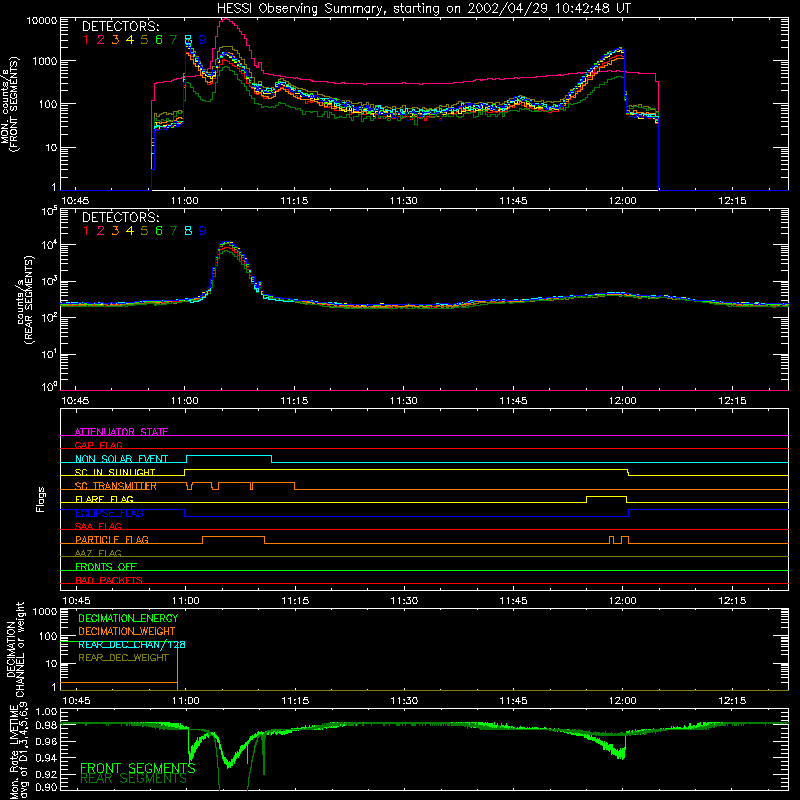Click detector 9 in front segments legend

pyautogui.click(x=203, y=40)
